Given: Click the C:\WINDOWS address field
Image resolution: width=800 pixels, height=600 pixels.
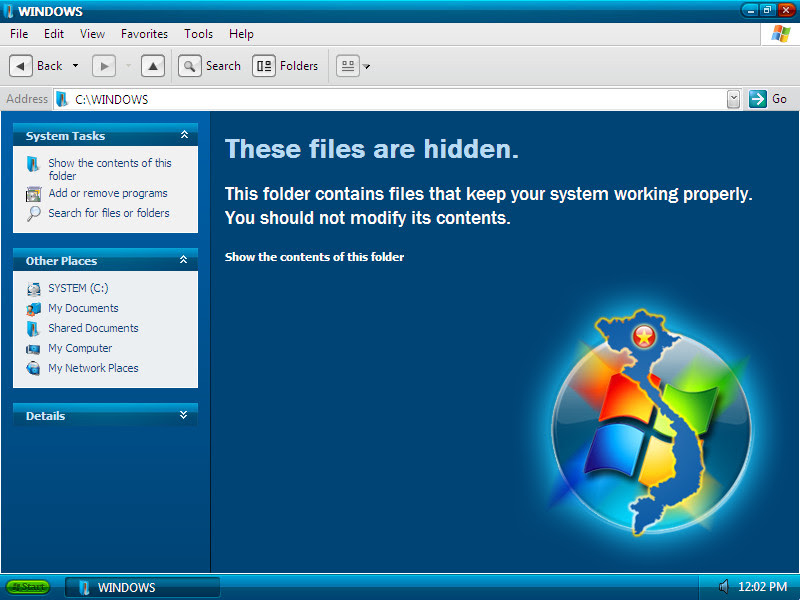Looking at the screenshot, I should pyautogui.click(x=390, y=99).
